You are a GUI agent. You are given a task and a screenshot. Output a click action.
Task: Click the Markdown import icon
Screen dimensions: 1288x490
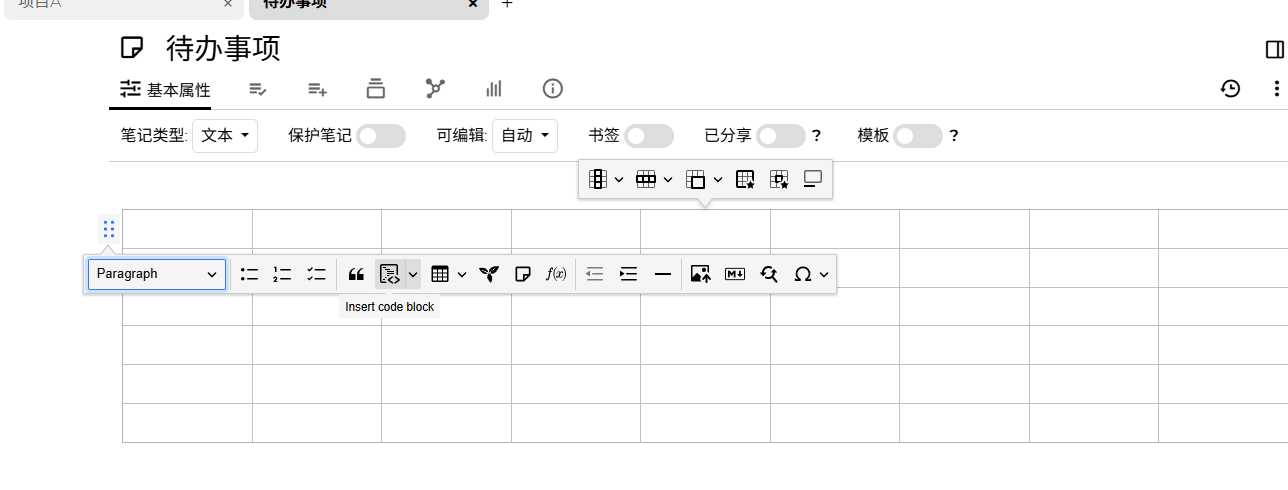tap(735, 274)
